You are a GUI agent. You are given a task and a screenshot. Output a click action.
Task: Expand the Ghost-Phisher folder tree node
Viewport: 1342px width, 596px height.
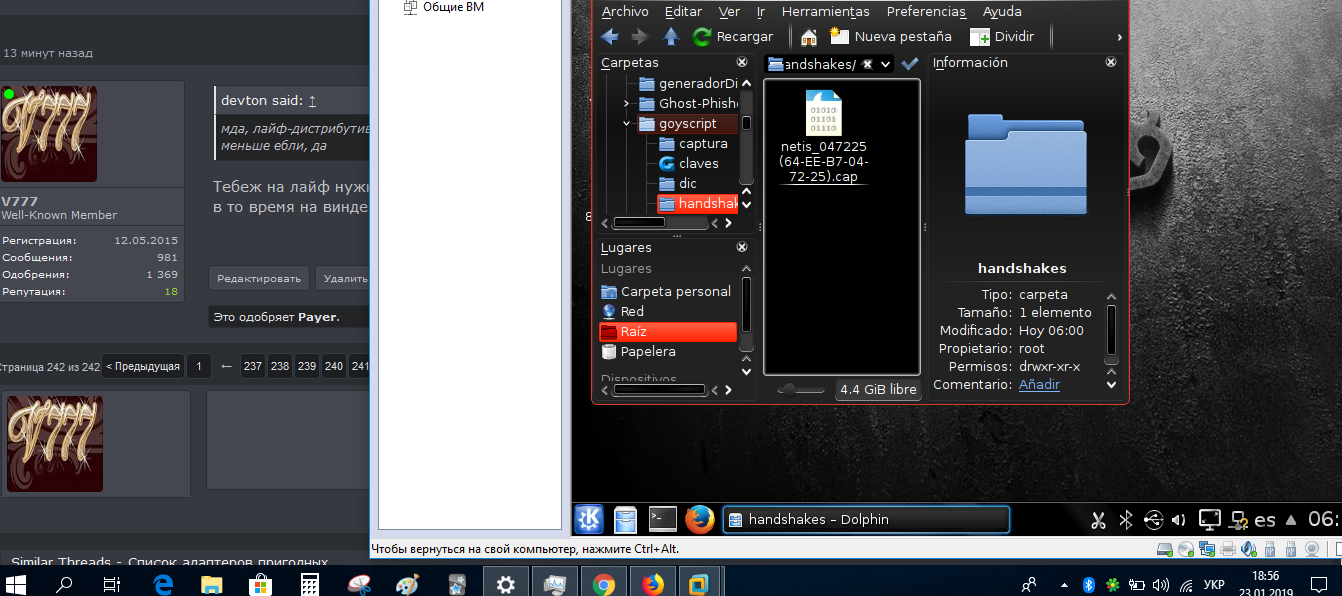[x=627, y=104]
